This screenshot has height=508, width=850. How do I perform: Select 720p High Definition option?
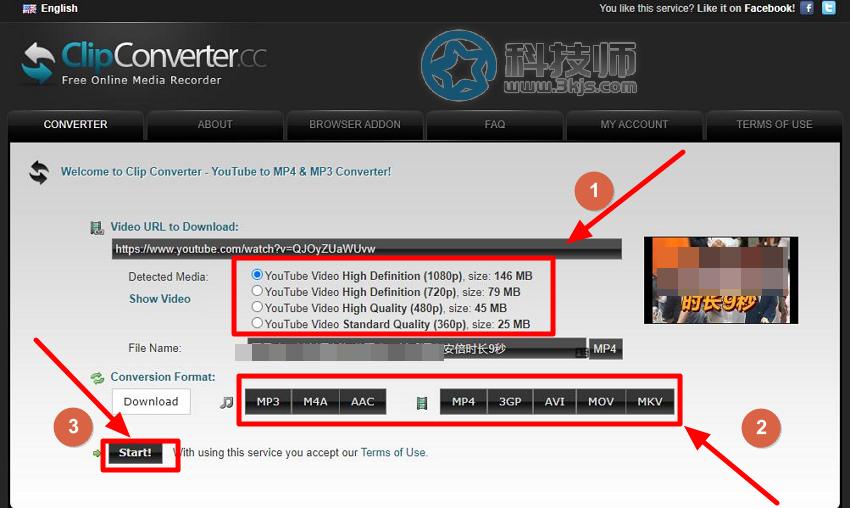click(x=257, y=291)
